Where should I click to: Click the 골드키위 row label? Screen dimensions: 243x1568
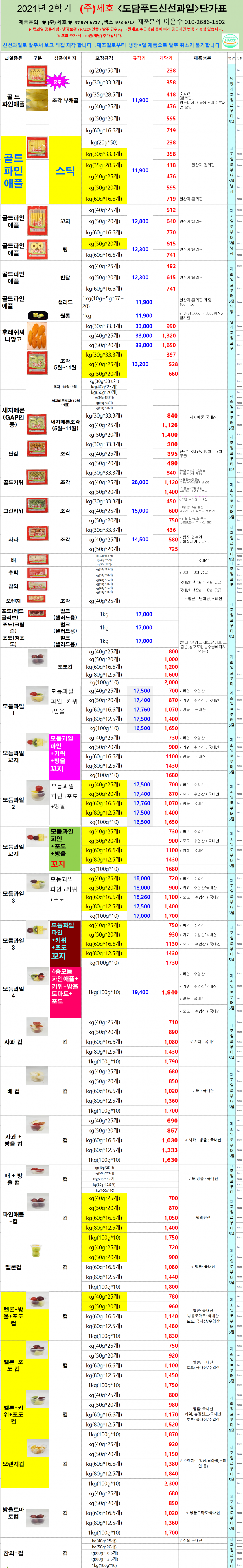coord(13,482)
